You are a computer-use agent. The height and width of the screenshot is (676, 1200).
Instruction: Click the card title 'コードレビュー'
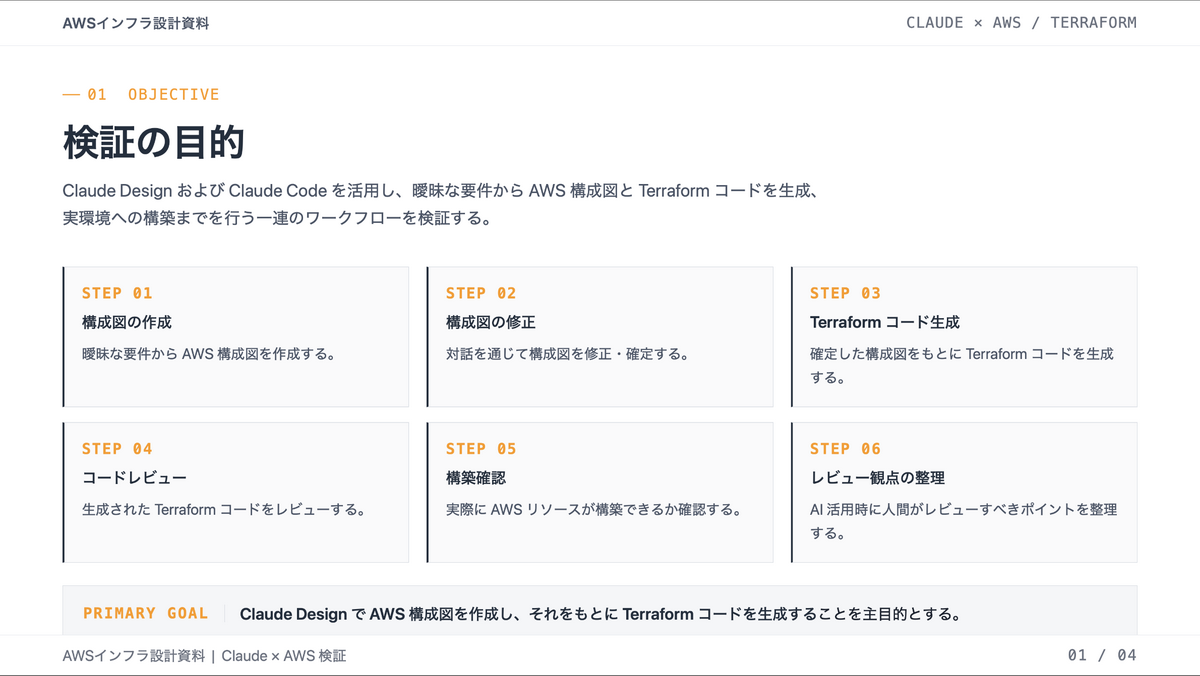tap(134, 478)
